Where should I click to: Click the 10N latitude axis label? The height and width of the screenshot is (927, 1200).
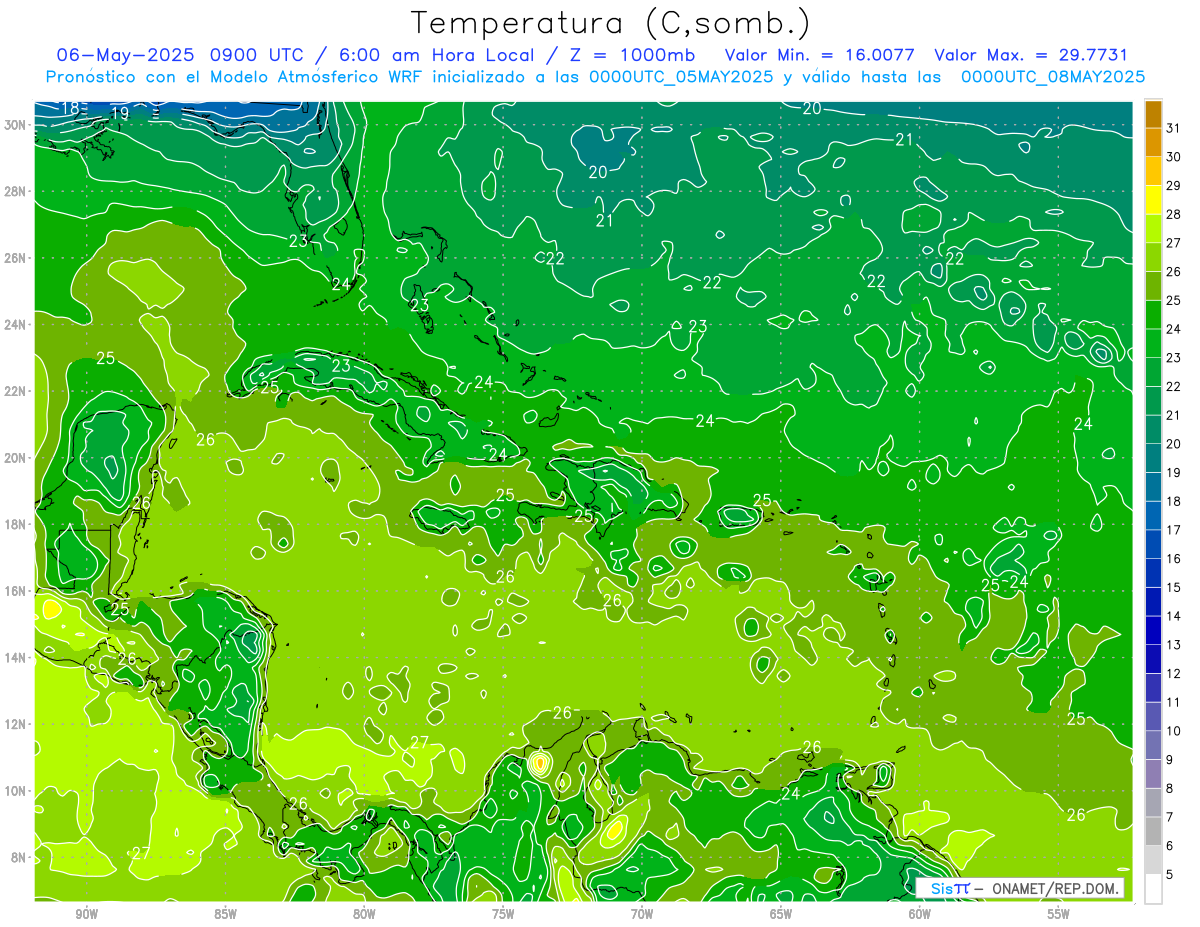click(x=17, y=791)
